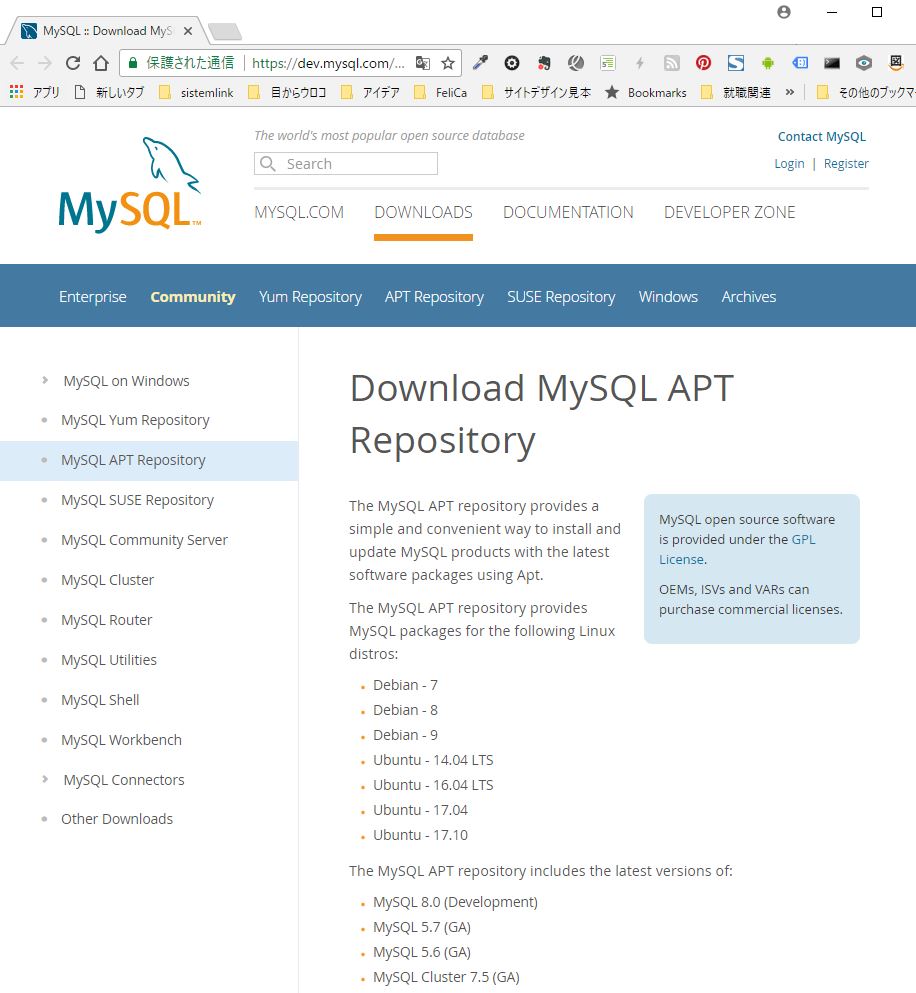Open the grey leaf-circle extension icon

coord(576,63)
